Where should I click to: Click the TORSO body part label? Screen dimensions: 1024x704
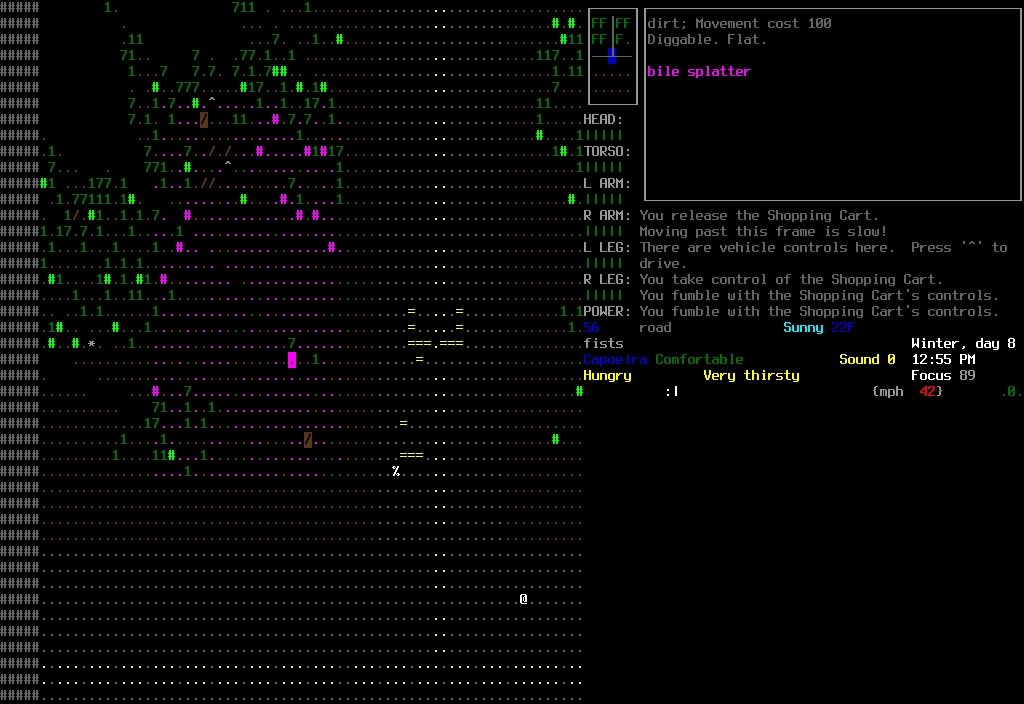click(606, 151)
